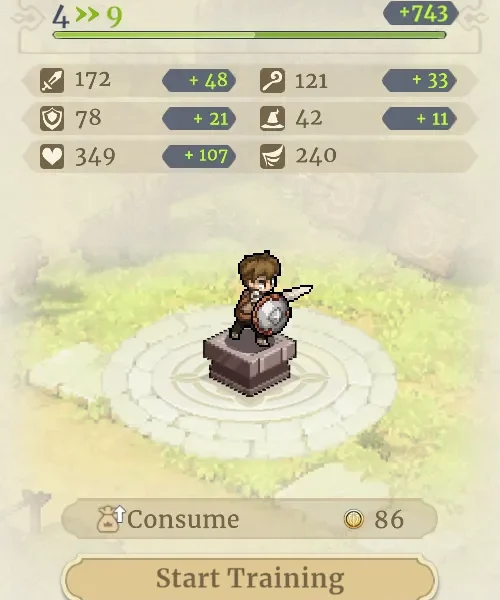Screen dimensions: 500x600
Task: Click the wizard hat magic defense icon
Action: (272, 118)
